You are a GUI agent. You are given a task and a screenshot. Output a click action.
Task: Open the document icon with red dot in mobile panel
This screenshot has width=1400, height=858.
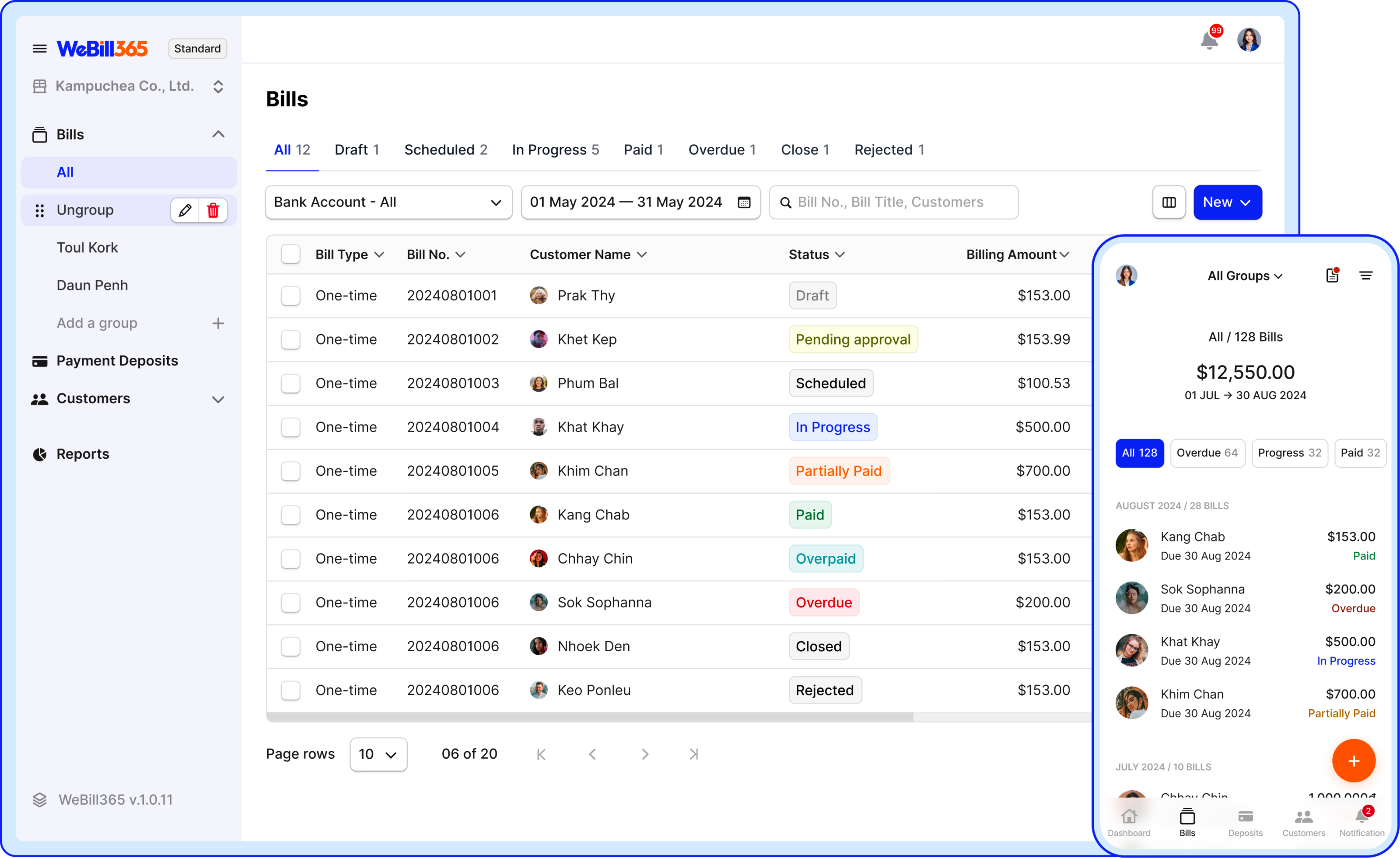point(1332,276)
